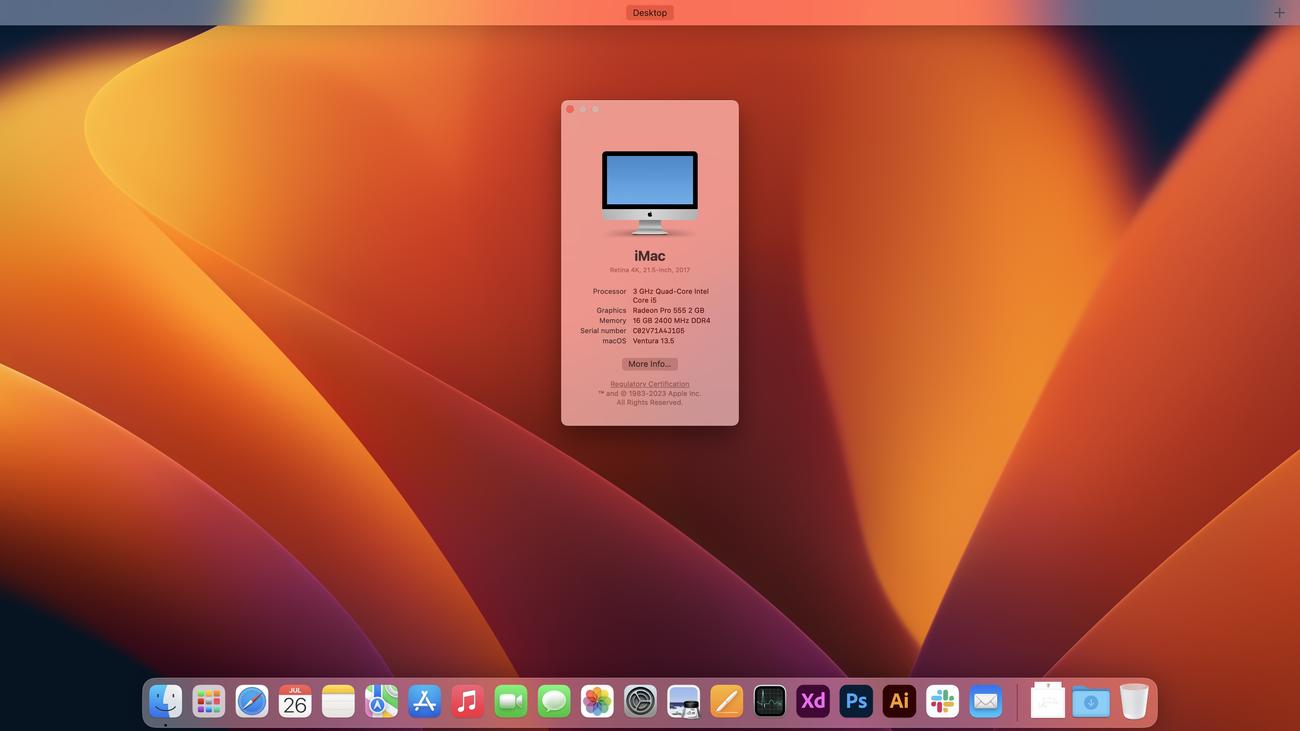
Task: Launch Adobe Photoshop from dock
Action: pyautogui.click(x=856, y=701)
